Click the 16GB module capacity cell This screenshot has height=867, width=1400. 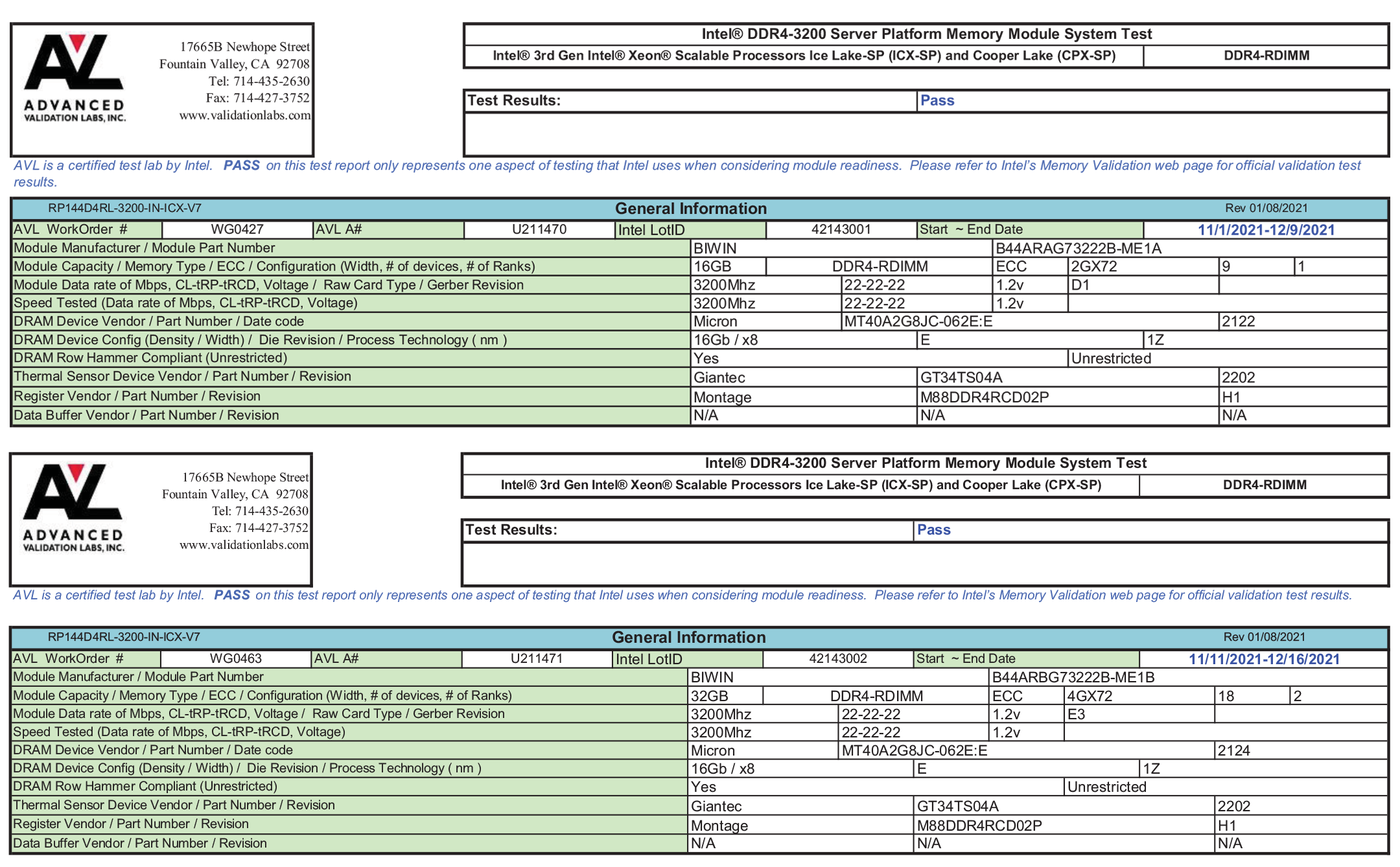(712, 266)
